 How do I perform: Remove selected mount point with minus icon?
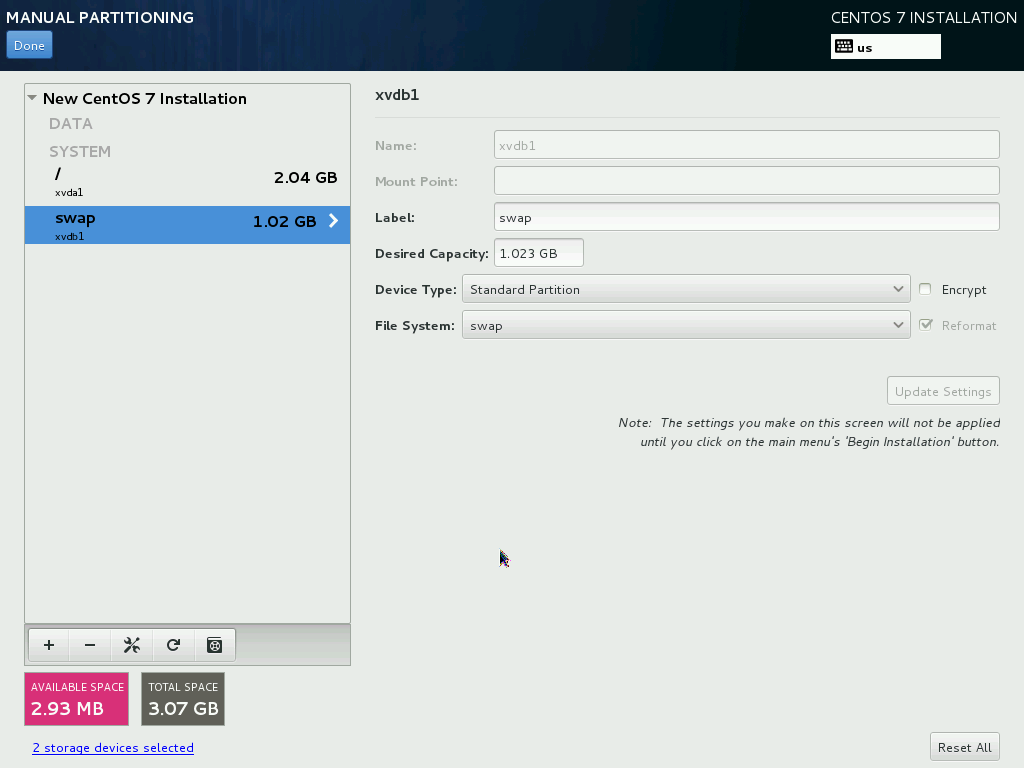(90, 645)
